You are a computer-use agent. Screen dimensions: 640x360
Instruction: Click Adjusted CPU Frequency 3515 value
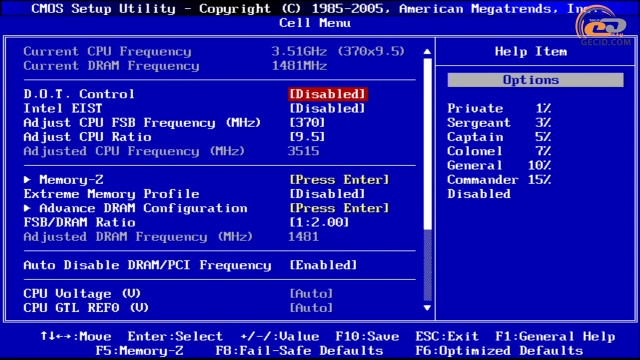tap(304, 151)
